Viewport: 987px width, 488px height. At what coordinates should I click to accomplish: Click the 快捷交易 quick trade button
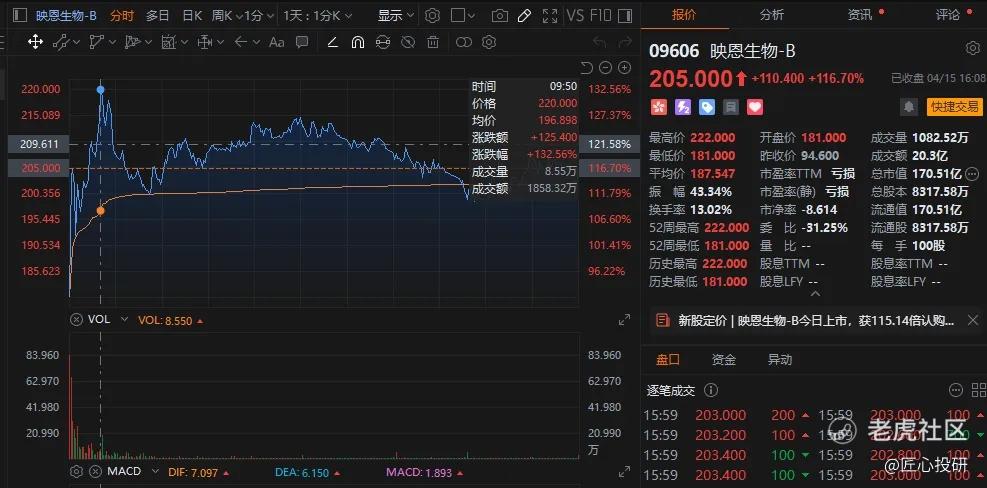[x=954, y=106]
